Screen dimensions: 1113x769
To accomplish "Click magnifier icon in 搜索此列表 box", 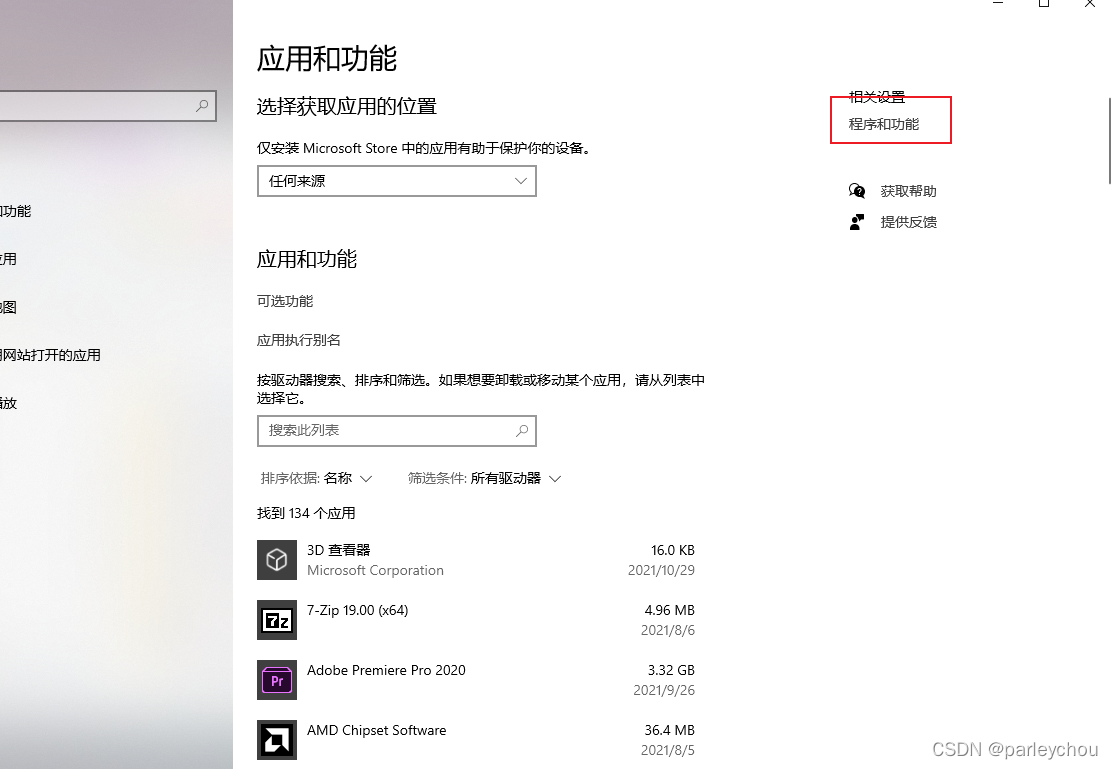I will click(x=522, y=430).
